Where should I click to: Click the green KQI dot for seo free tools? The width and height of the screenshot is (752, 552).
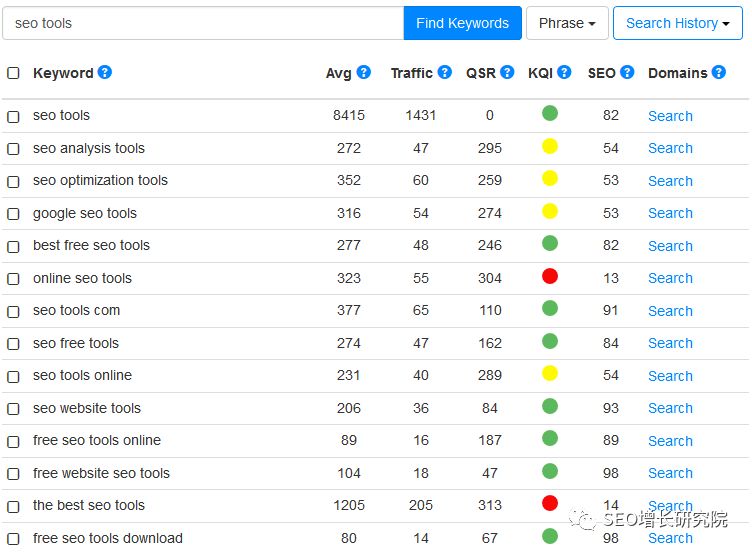coord(550,341)
